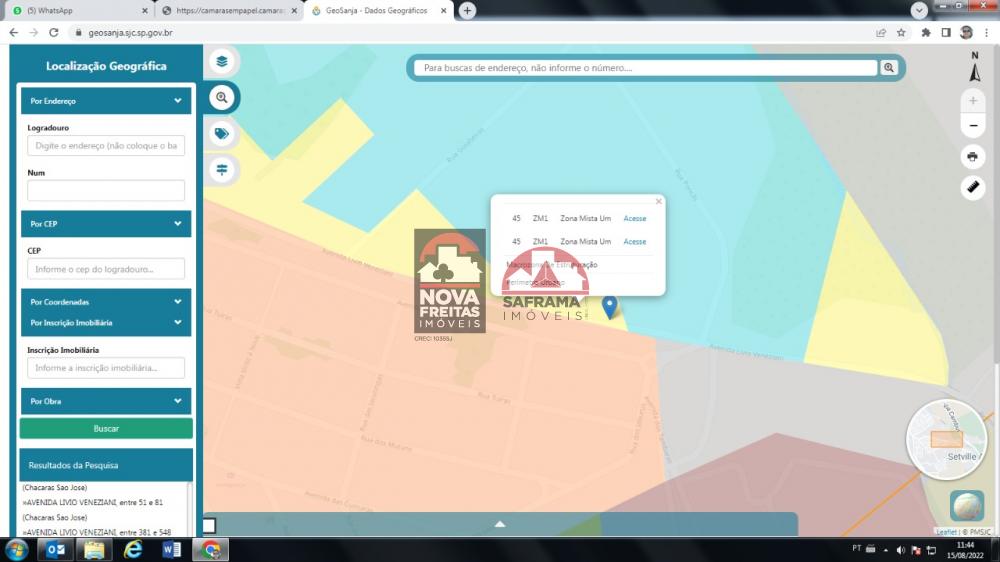Switch to the camarasempapel browser tab
Viewport: 1000px width, 562px height.
(x=230, y=10)
